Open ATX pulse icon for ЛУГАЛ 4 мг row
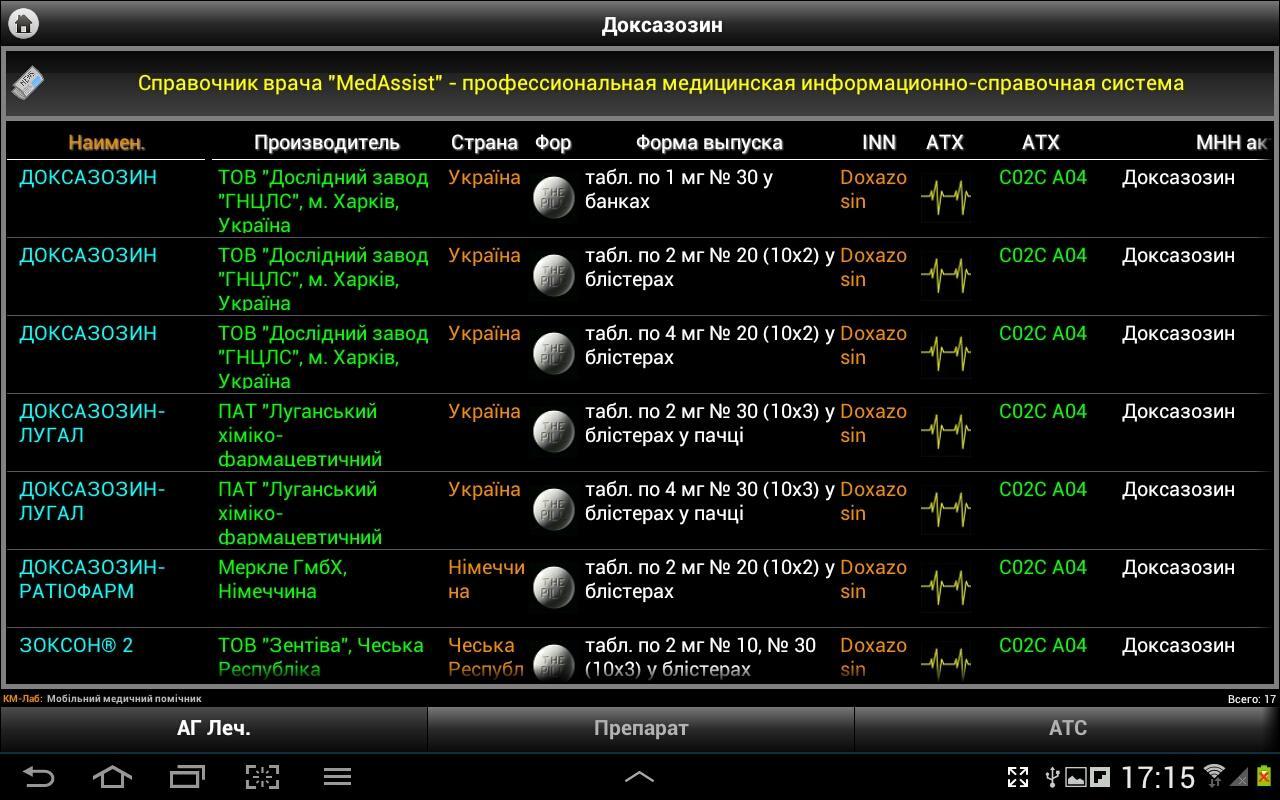Image resolution: width=1280 pixels, height=800 pixels. (x=945, y=509)
